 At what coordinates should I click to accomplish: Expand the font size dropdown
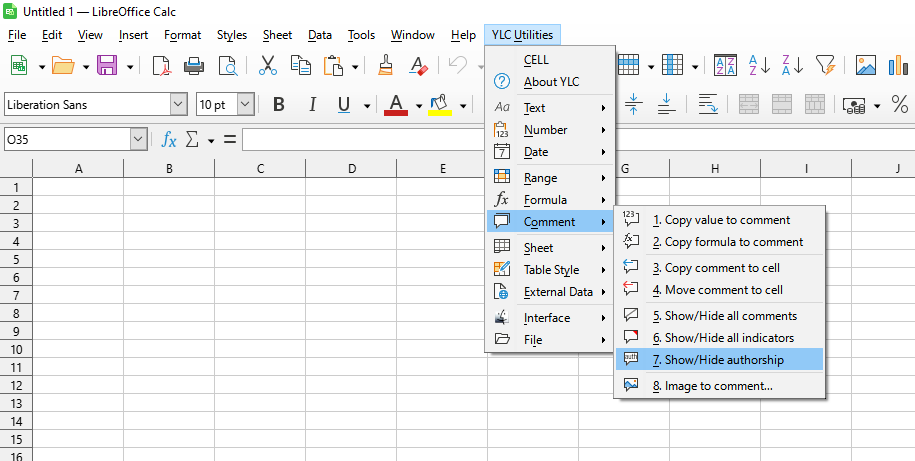point(245,105)
